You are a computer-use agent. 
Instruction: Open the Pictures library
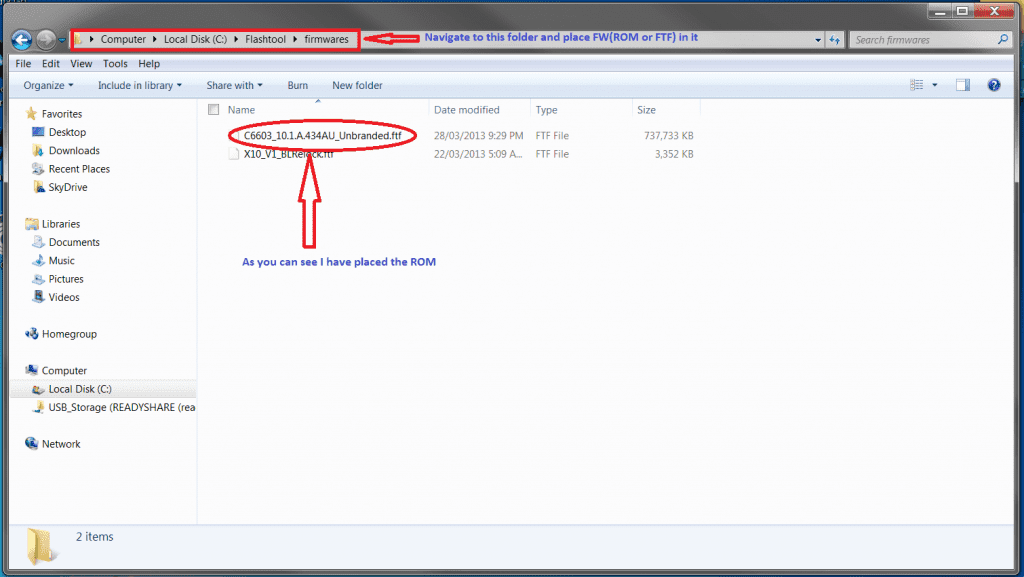click(x=66, y=279)
